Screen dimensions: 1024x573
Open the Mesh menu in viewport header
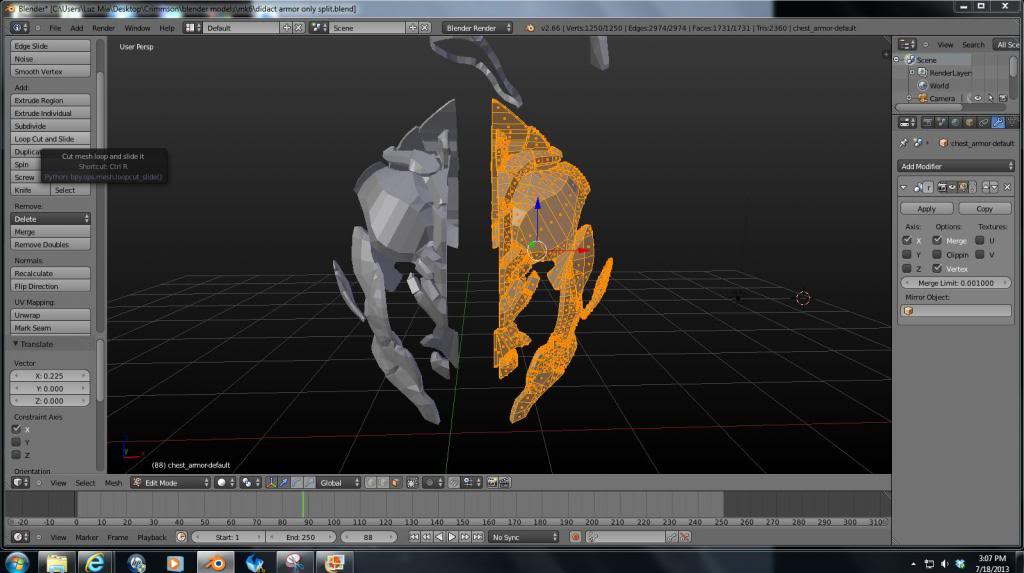tap(113, 483)
